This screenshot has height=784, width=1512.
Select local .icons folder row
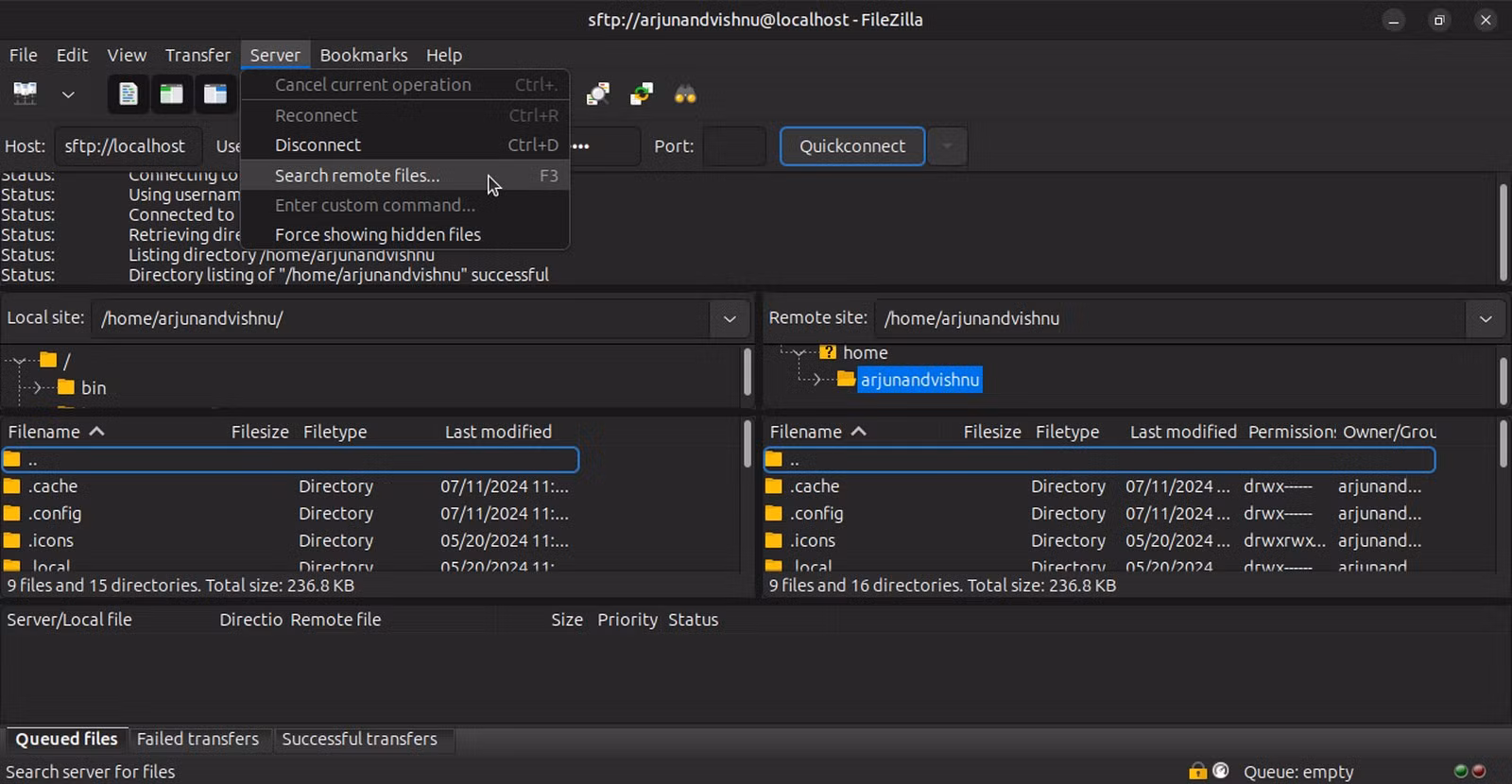290,541
